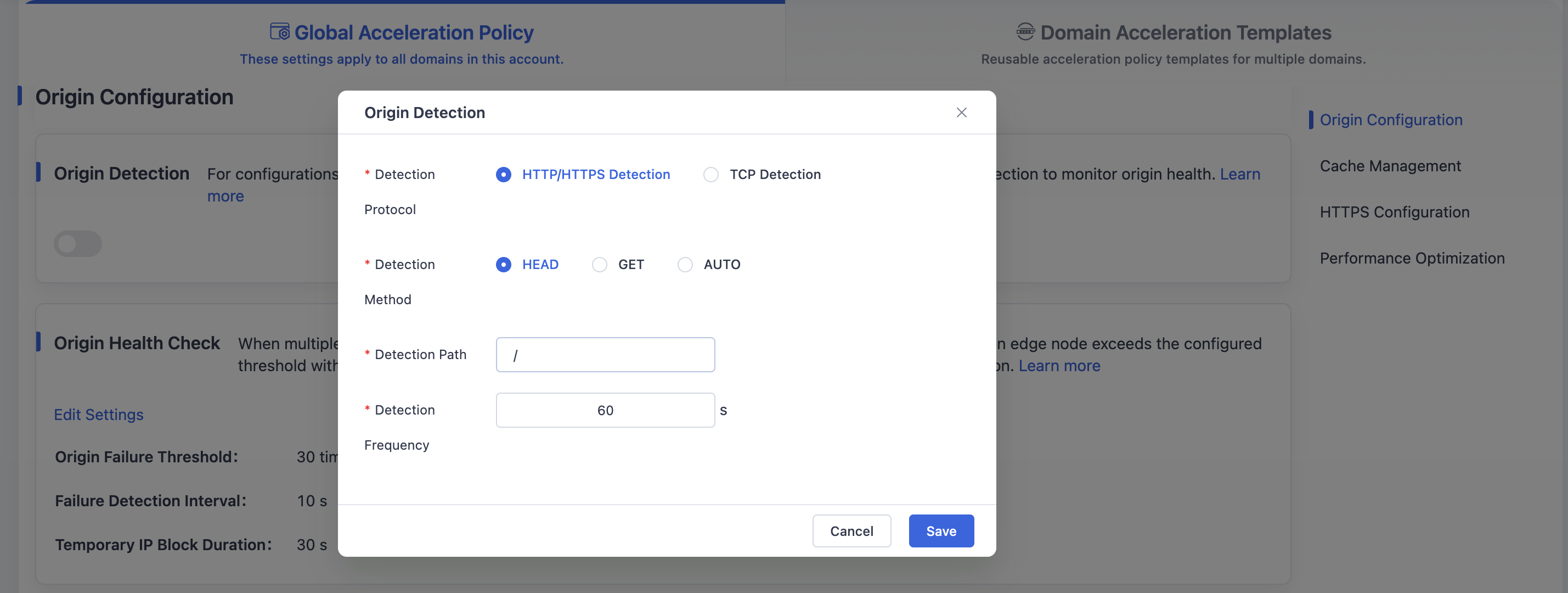Open Learn link in Origin Detection description
Screen dimensions: 1568x593
pos(1239,174)
